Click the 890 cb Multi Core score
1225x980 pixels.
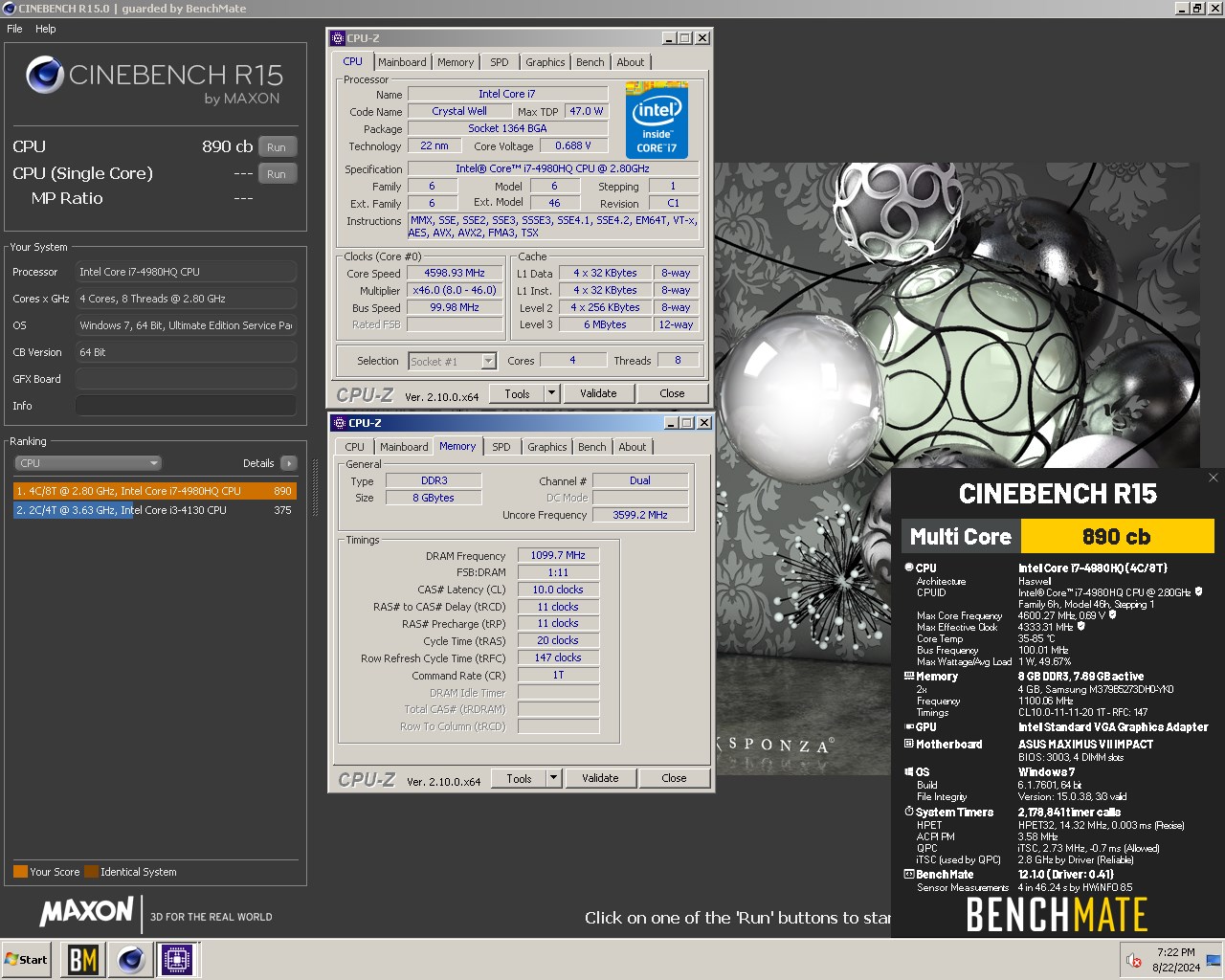tap(1117, 537)
